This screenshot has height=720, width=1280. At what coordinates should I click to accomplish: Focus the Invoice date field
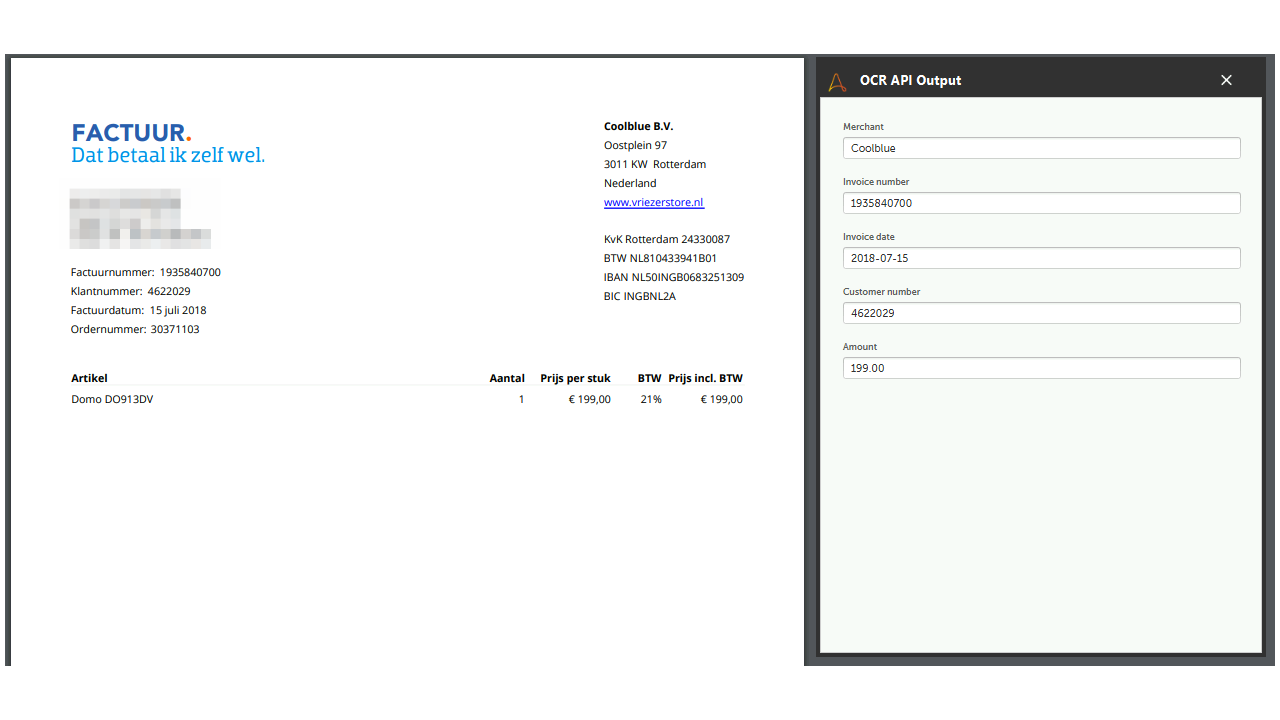click(1041, 258)
